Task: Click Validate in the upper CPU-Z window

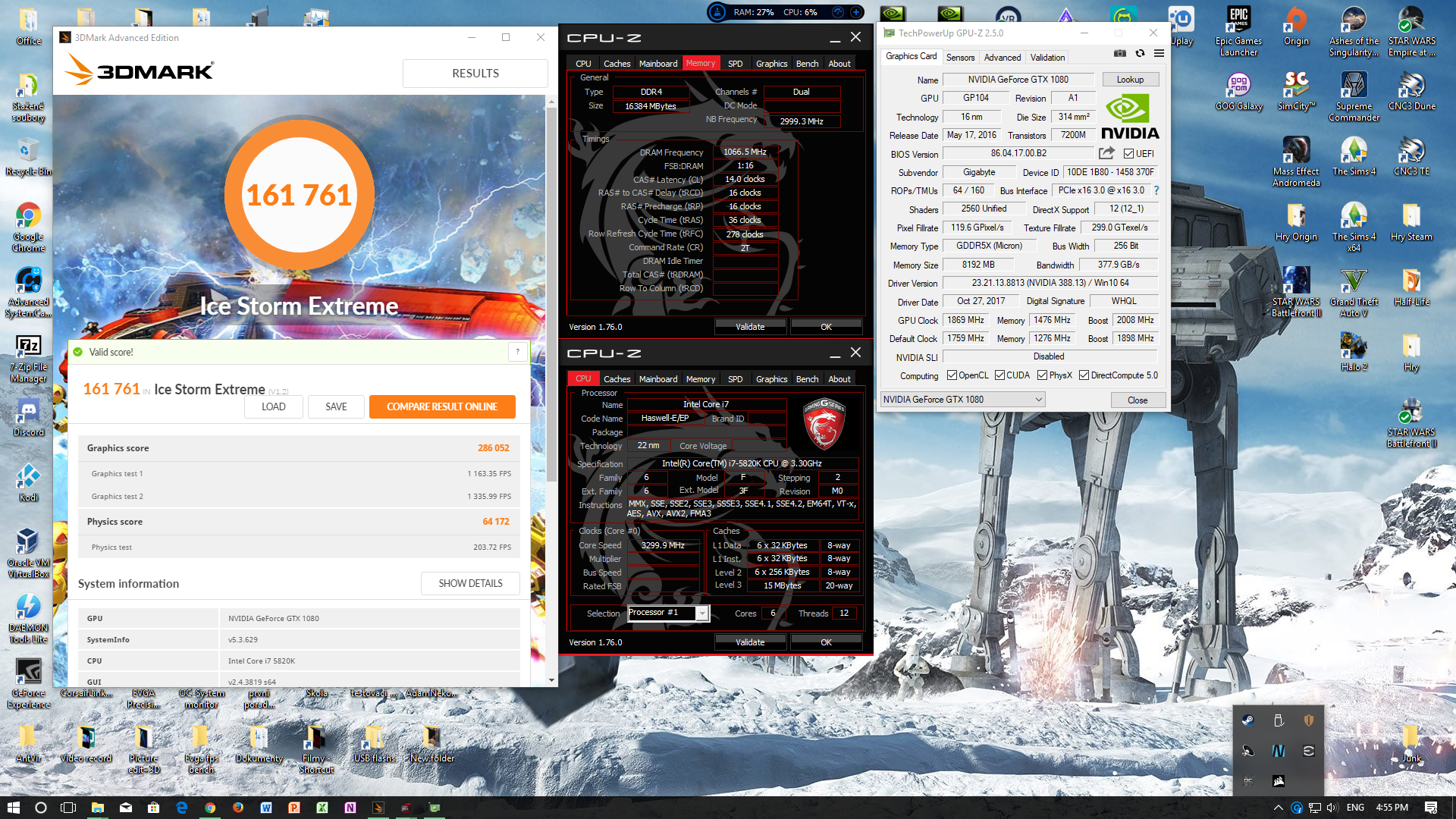Action: [750, 327]
